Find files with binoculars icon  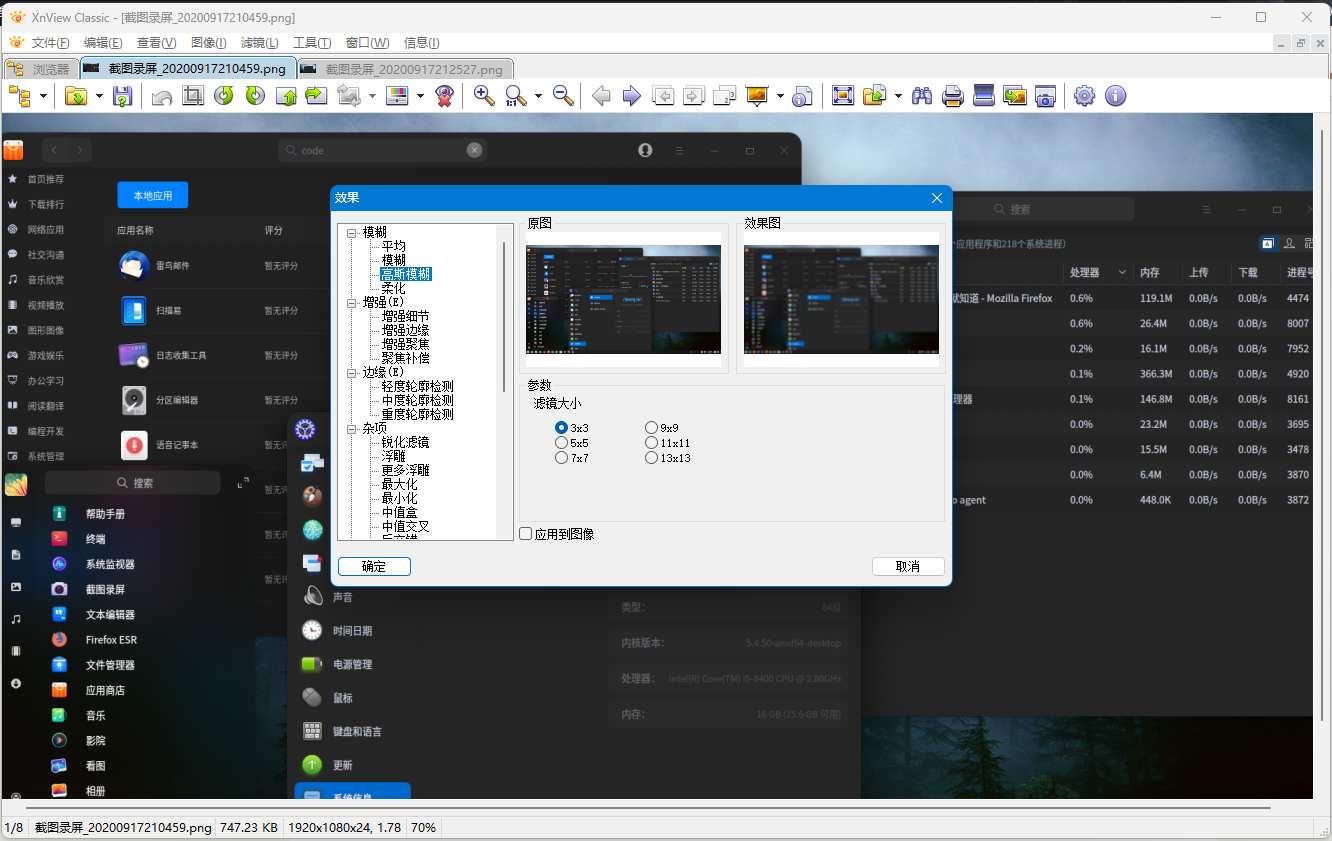[922, 96]
